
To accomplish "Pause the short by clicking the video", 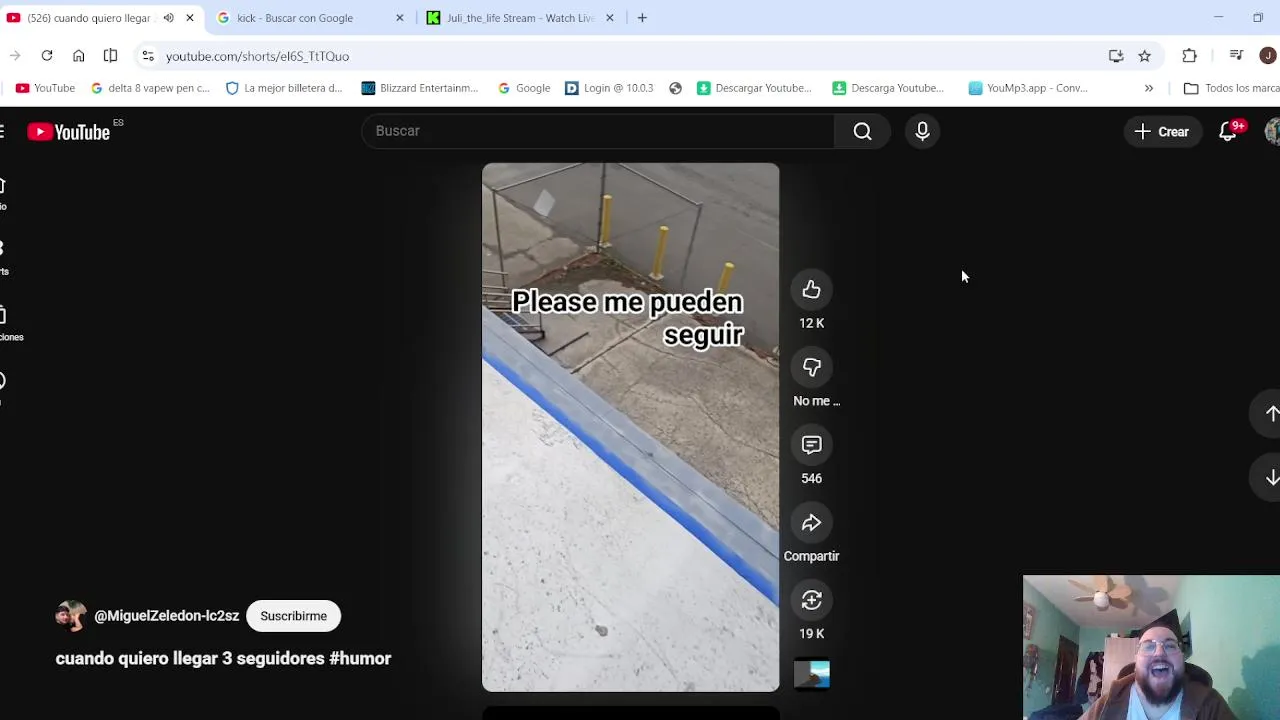I will point(630,427).
